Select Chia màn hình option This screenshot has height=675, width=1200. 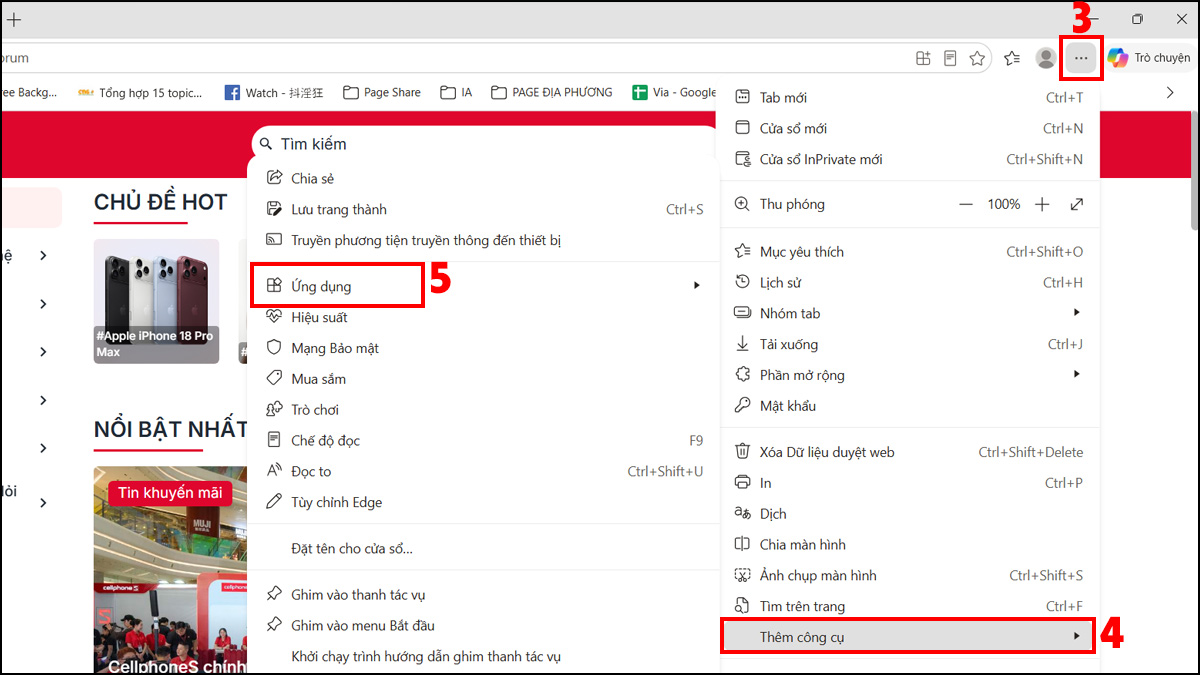pos(909,545)
